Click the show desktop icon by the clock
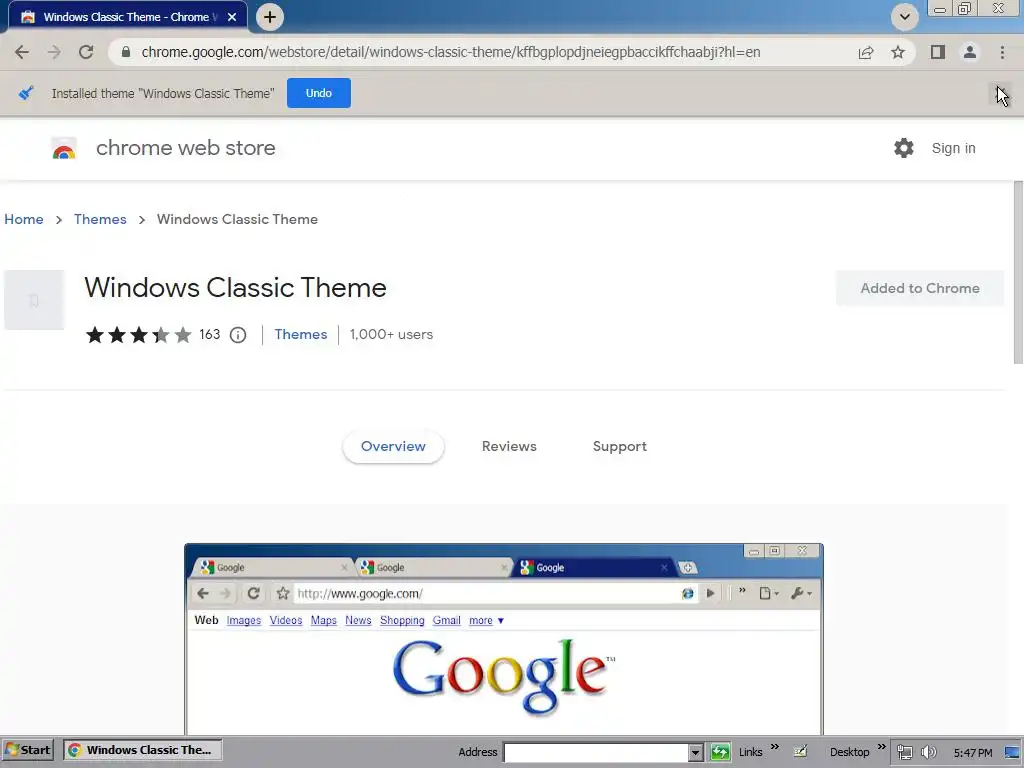 (x=1013, y=752)
